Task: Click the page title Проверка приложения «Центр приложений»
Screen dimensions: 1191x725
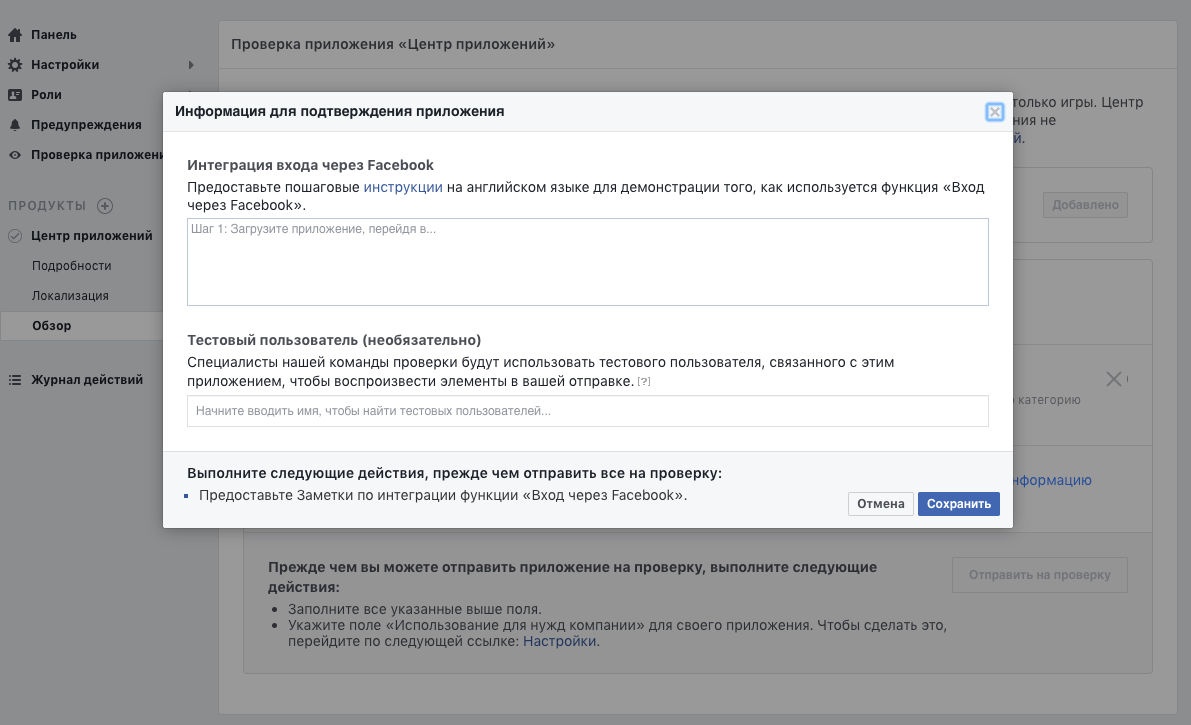Action: tap(393, 45)
